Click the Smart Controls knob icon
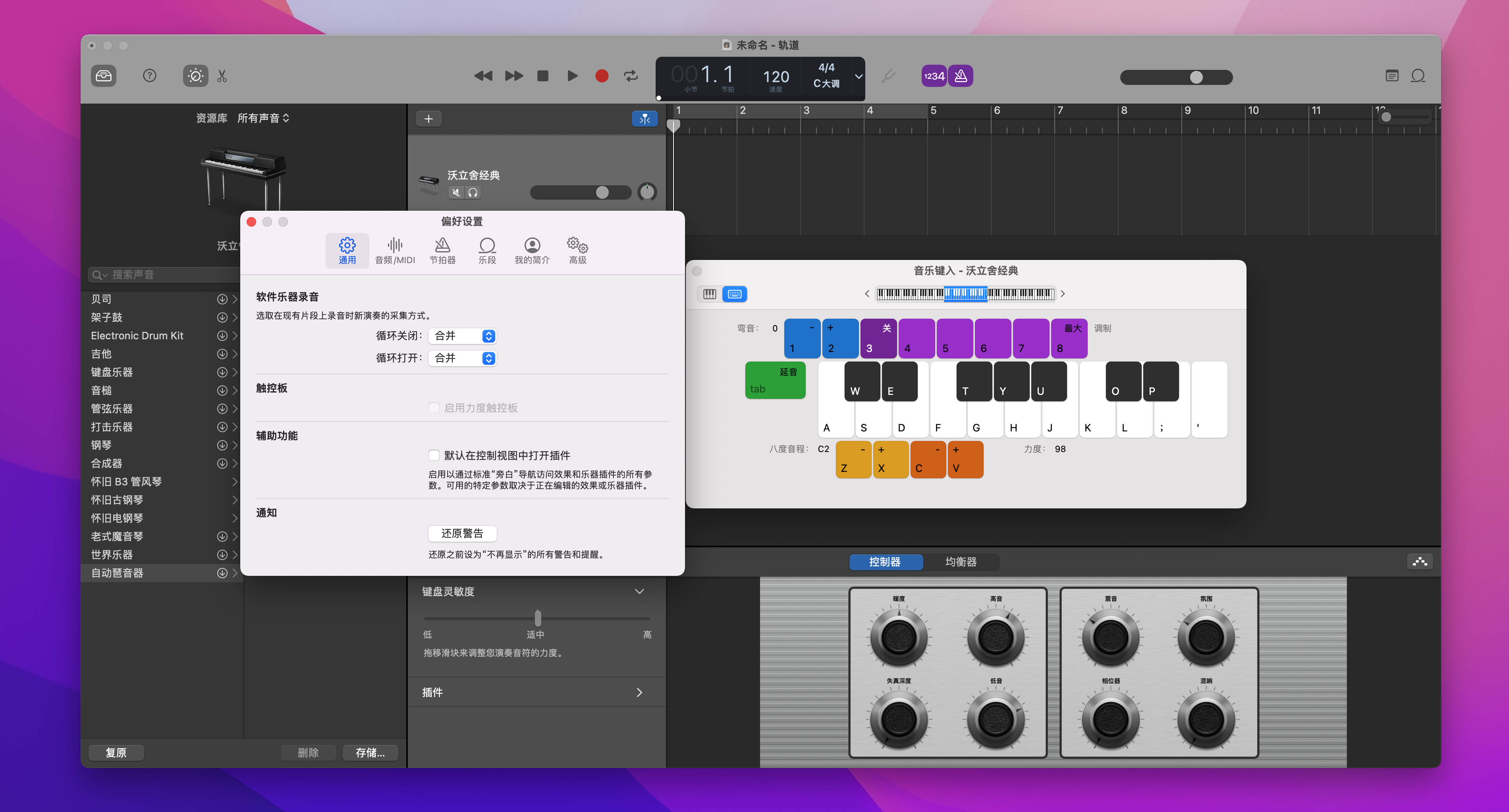Screen dimensions: 1509x812 click(195, 76)
